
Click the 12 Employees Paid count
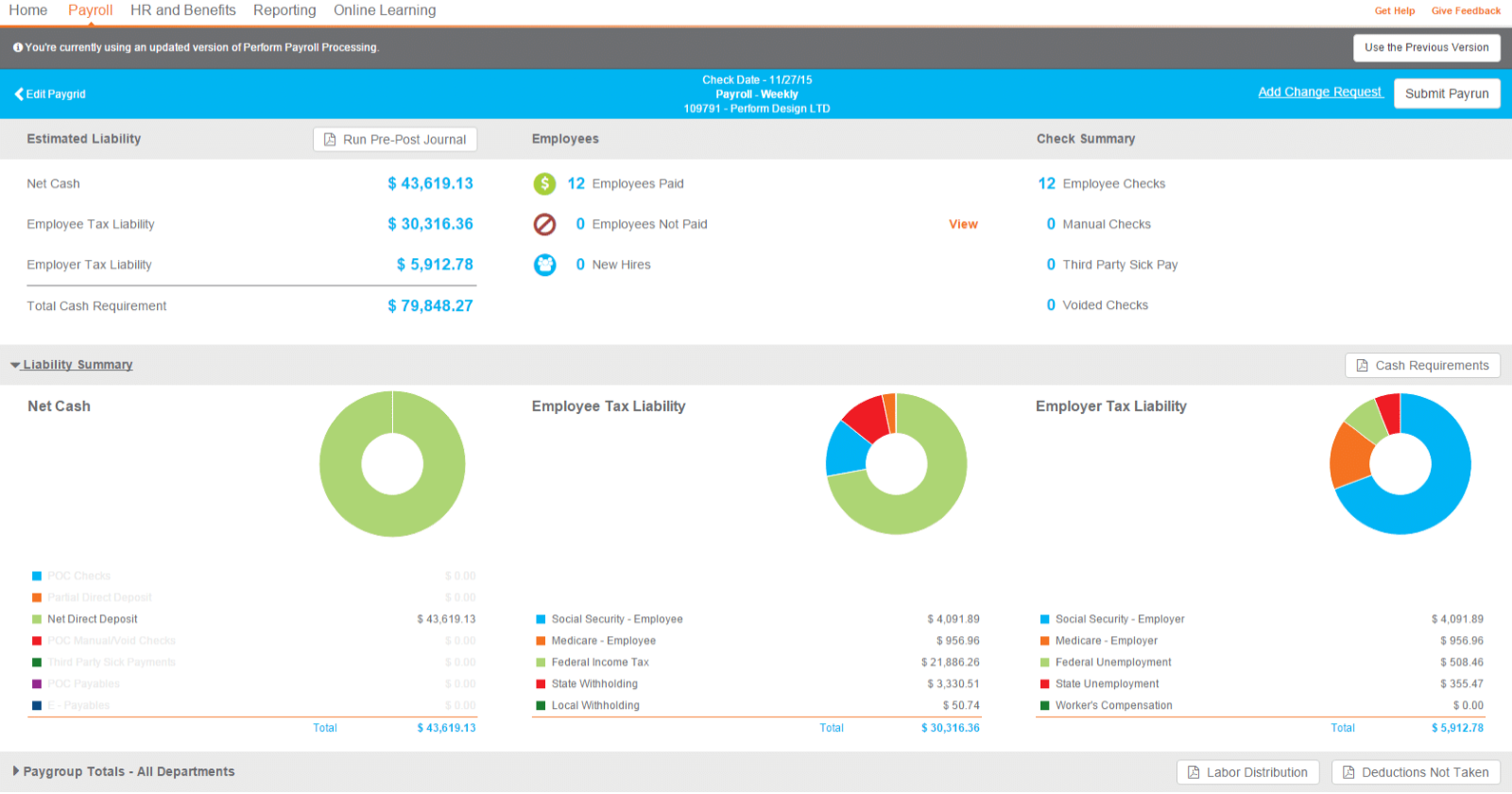(x=576, y=183)
